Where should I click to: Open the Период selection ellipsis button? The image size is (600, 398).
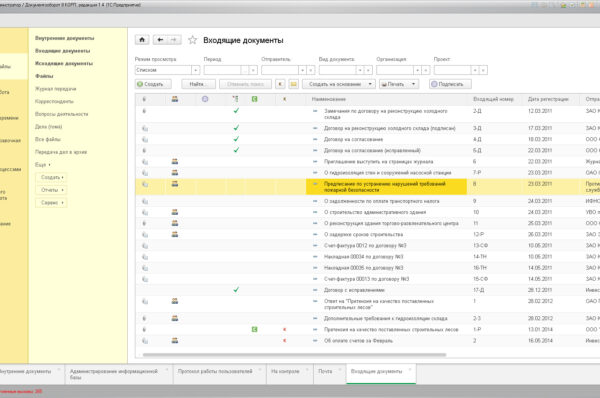point(245,70)
